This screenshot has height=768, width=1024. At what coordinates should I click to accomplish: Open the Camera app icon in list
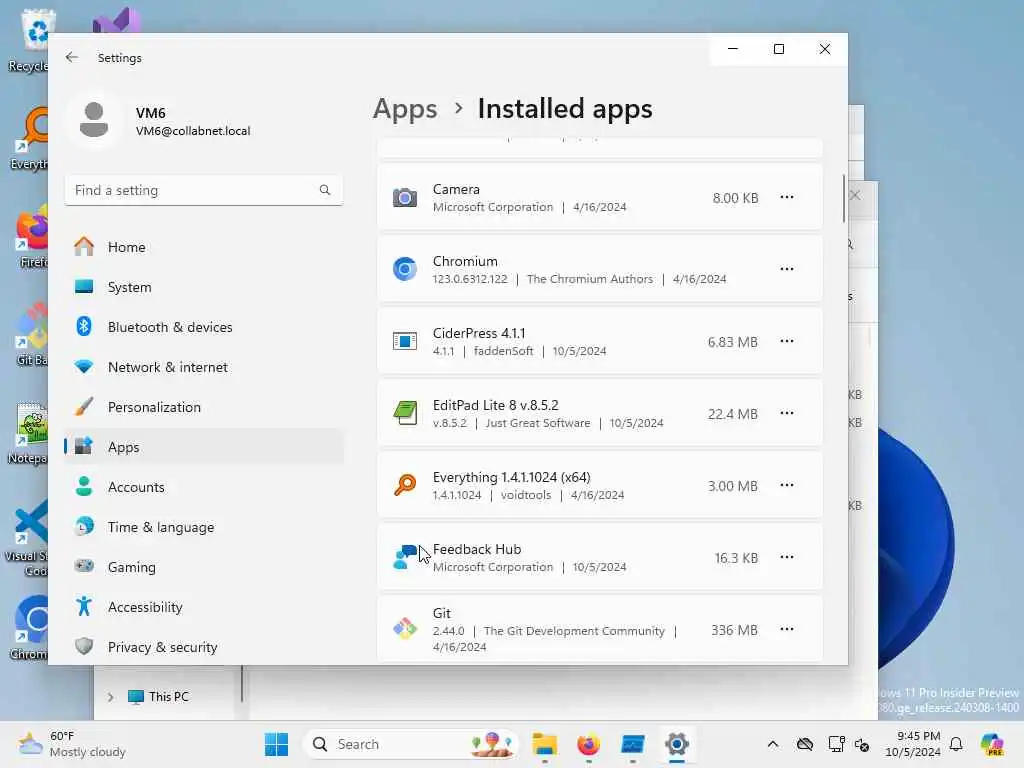405,197
